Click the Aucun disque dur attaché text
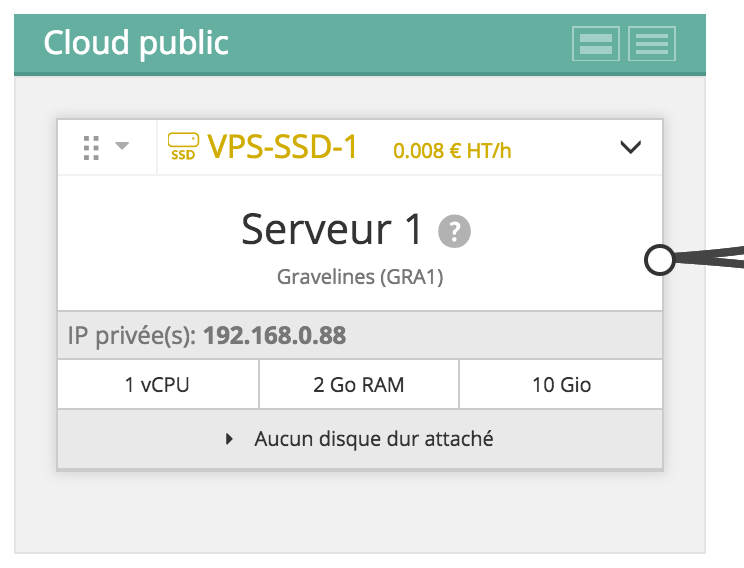This screenshot has width=744, height=568. tap(373, 439)
